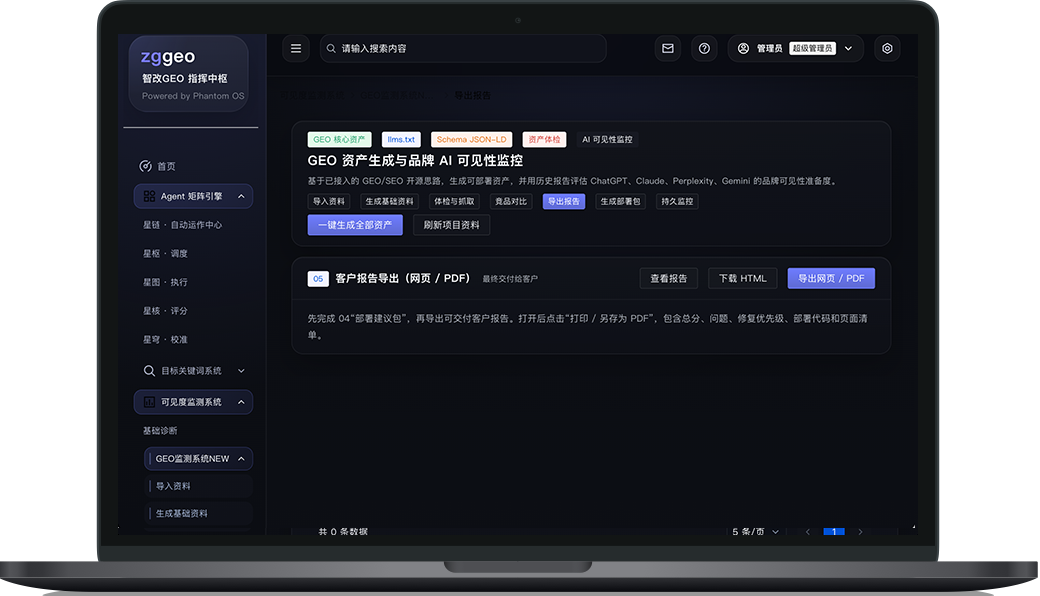Viewport: 1040px width, 596px height.
Task: Click the 首页 home icon
Action: point(145,166)
